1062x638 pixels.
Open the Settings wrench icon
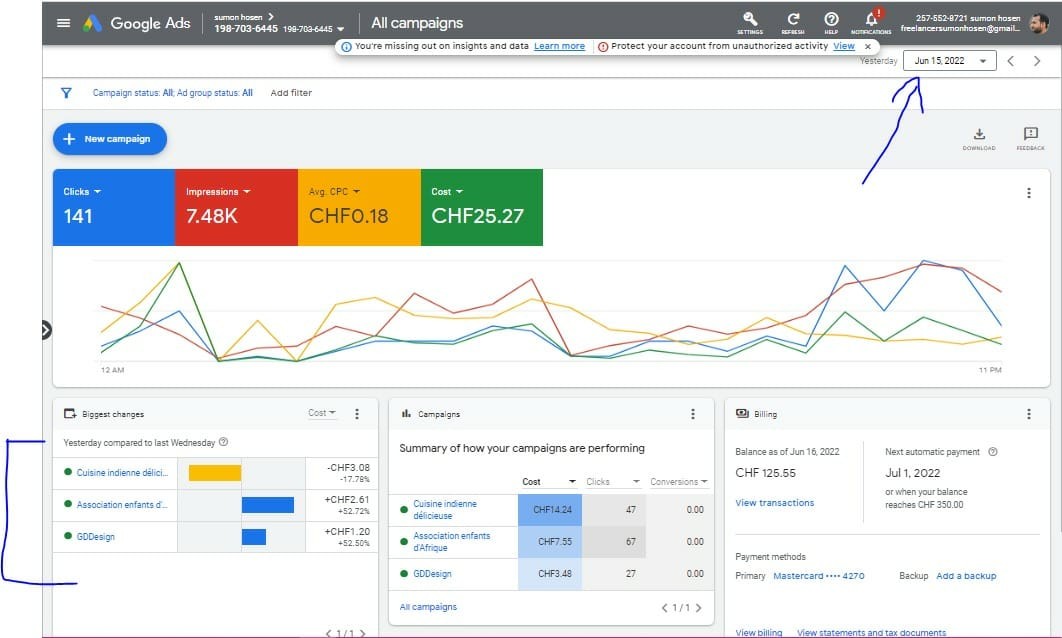749,20
